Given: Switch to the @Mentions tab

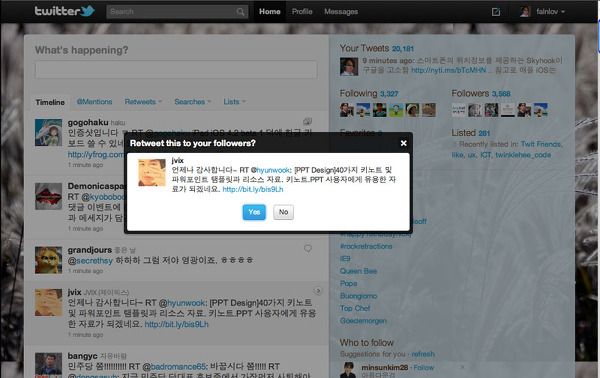Looking at the screenshot, I should coord(95,102).
